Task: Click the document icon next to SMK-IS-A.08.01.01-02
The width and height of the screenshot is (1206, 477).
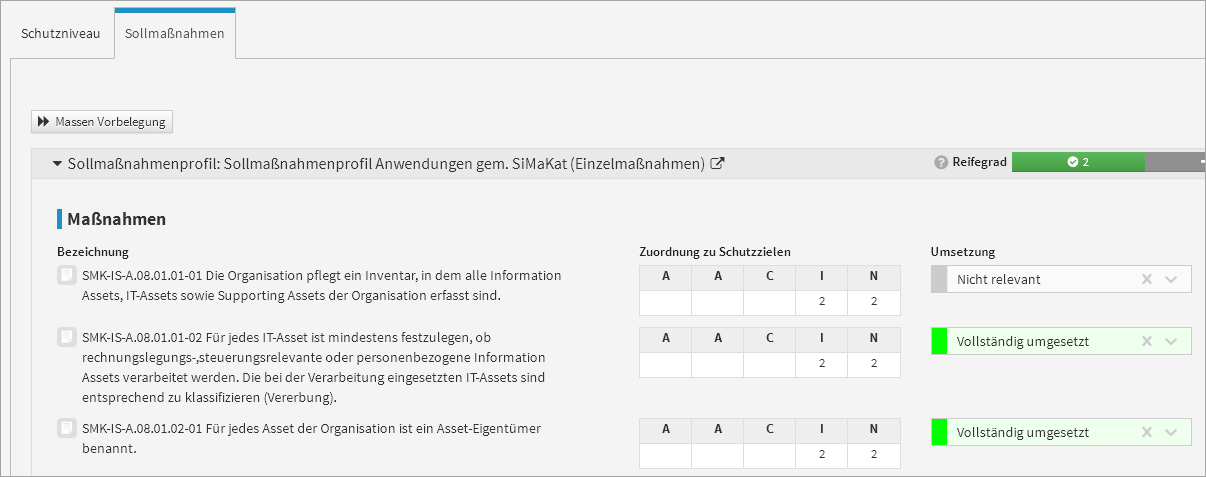Action: tap(66, 337)
